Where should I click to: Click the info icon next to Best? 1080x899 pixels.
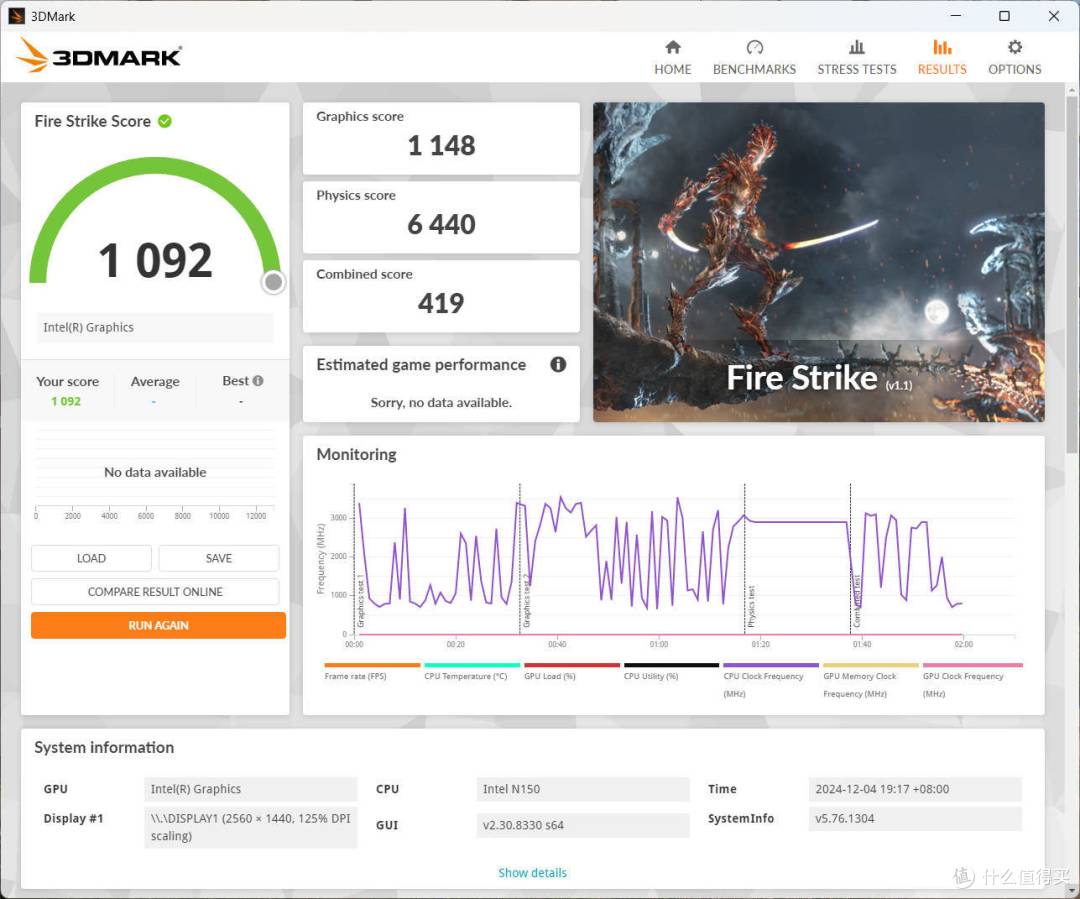258,381
